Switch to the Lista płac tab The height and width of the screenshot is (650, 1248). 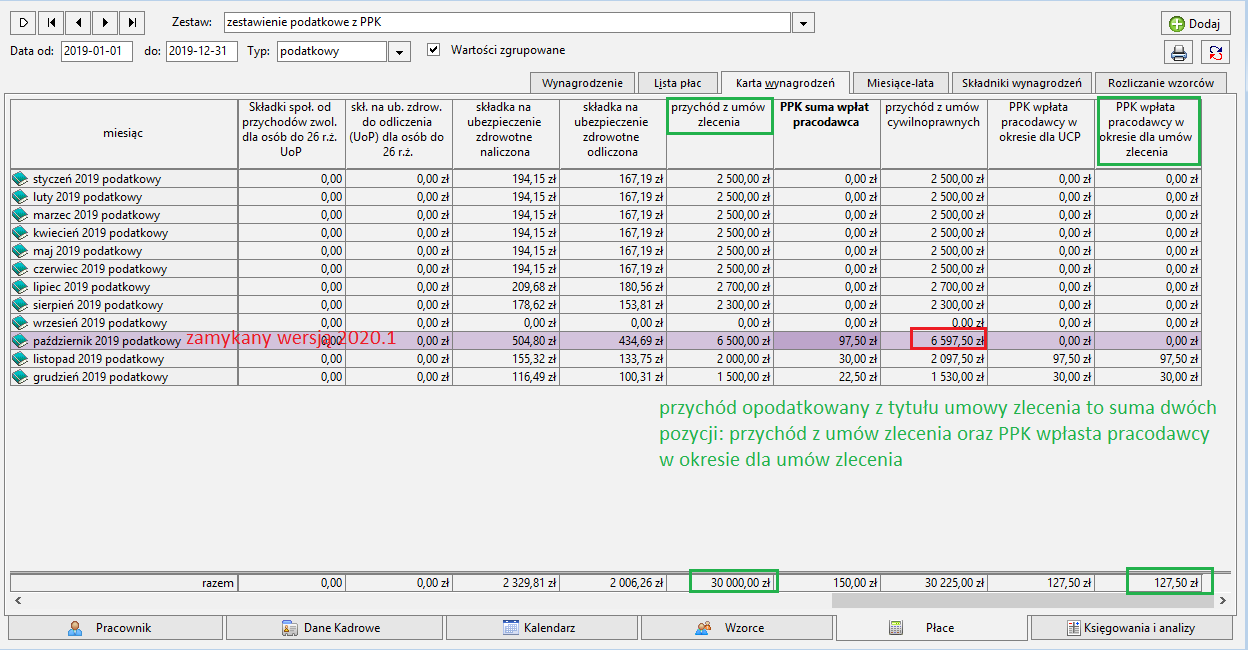point(678,83)
